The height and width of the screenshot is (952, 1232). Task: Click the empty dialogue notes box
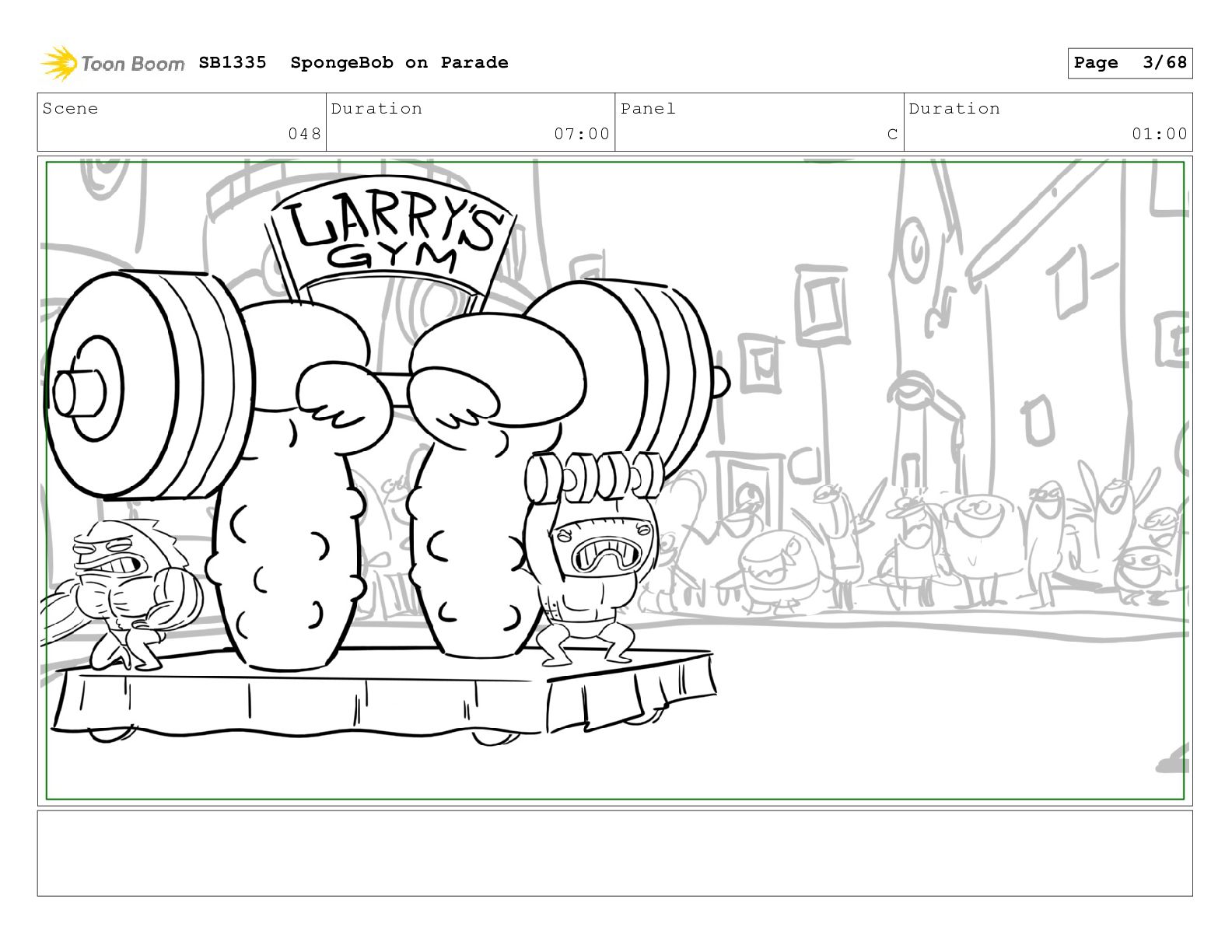pyautogui.click(x=615, y=853)
